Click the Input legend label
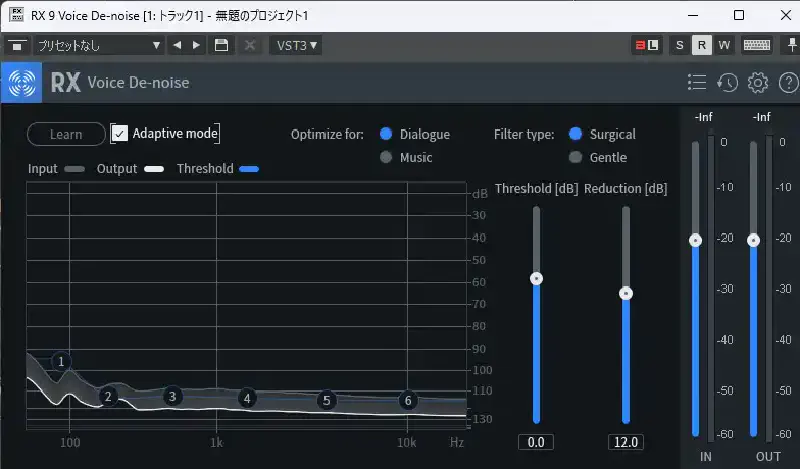Screen dimensions: 800x469 coord(43,169)
